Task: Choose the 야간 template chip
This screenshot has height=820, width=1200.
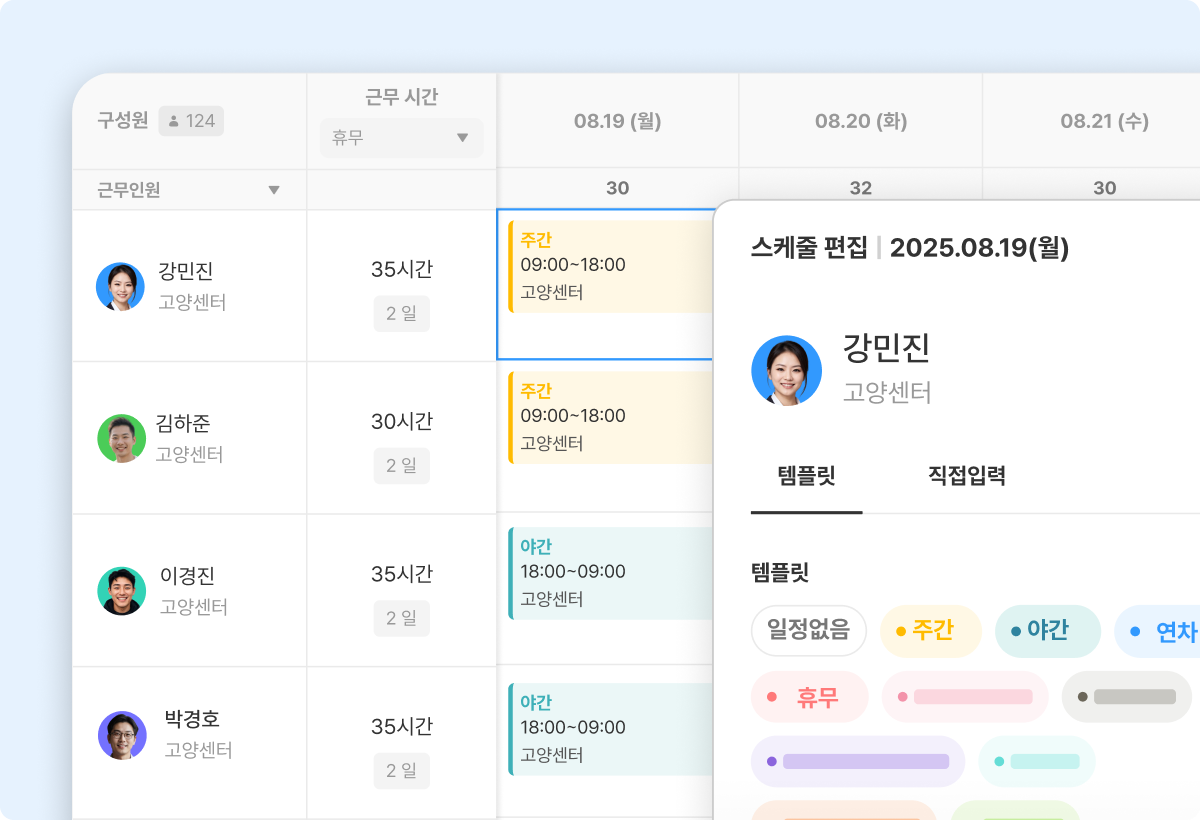Action: coord(1047,630)
